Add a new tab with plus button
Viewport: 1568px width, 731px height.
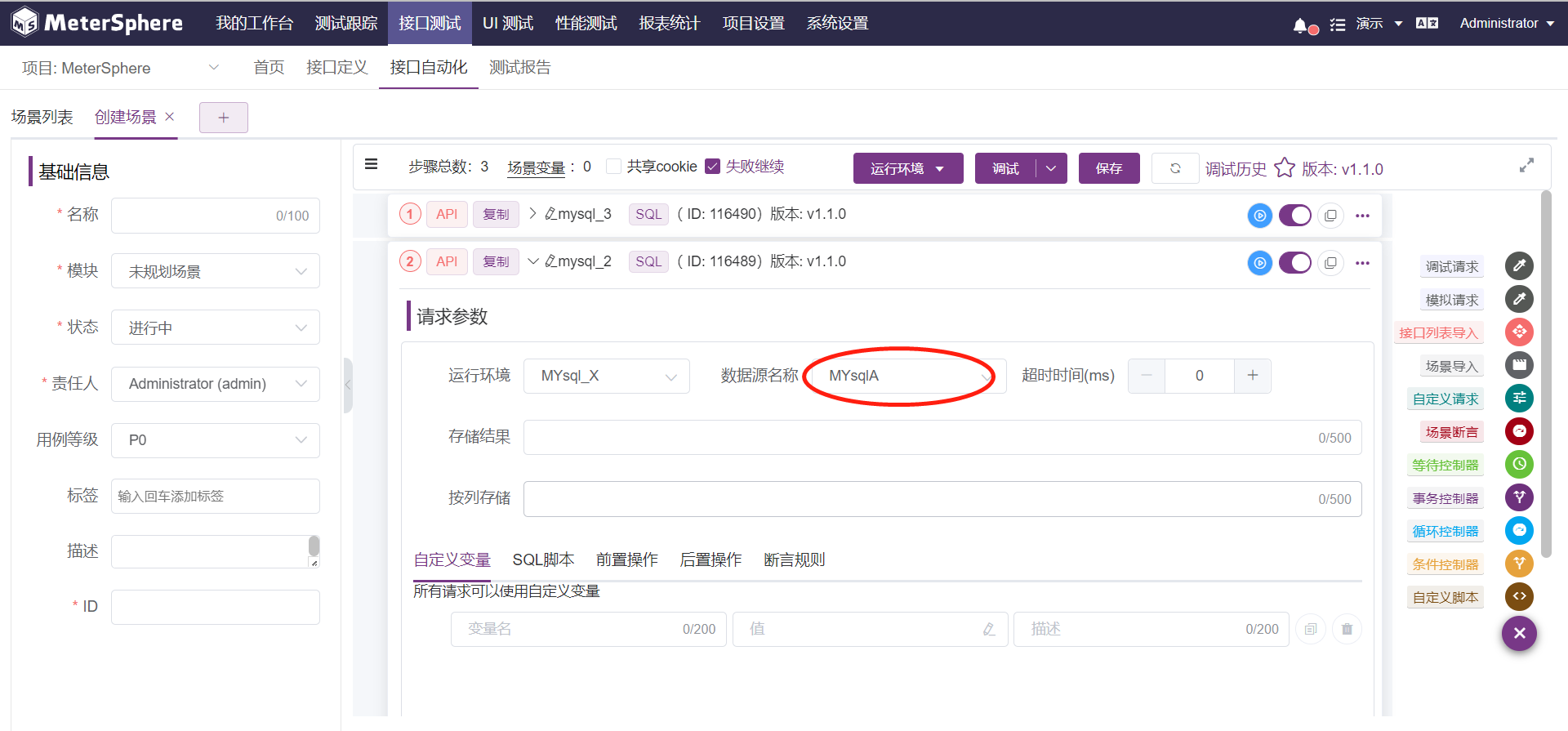(224, 118)
